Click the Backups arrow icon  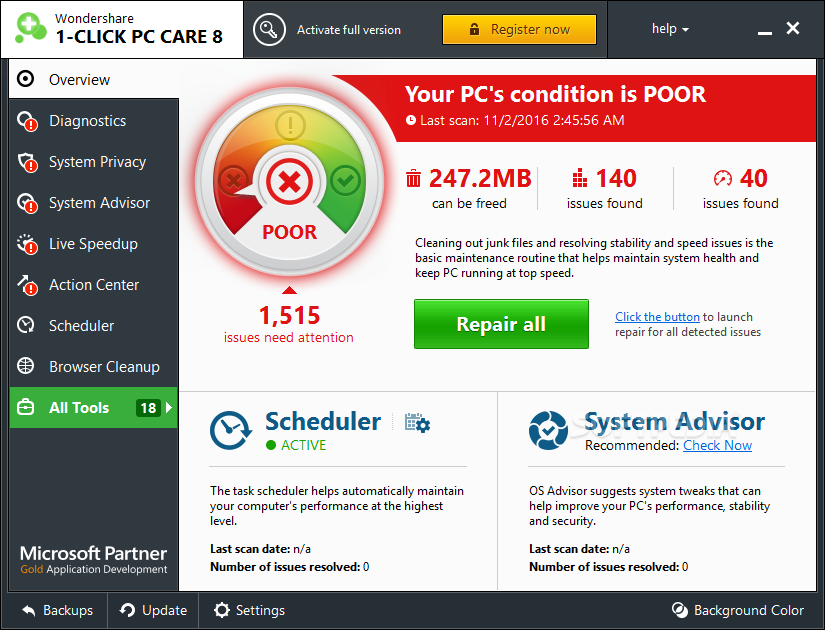(x=29, y=611)
